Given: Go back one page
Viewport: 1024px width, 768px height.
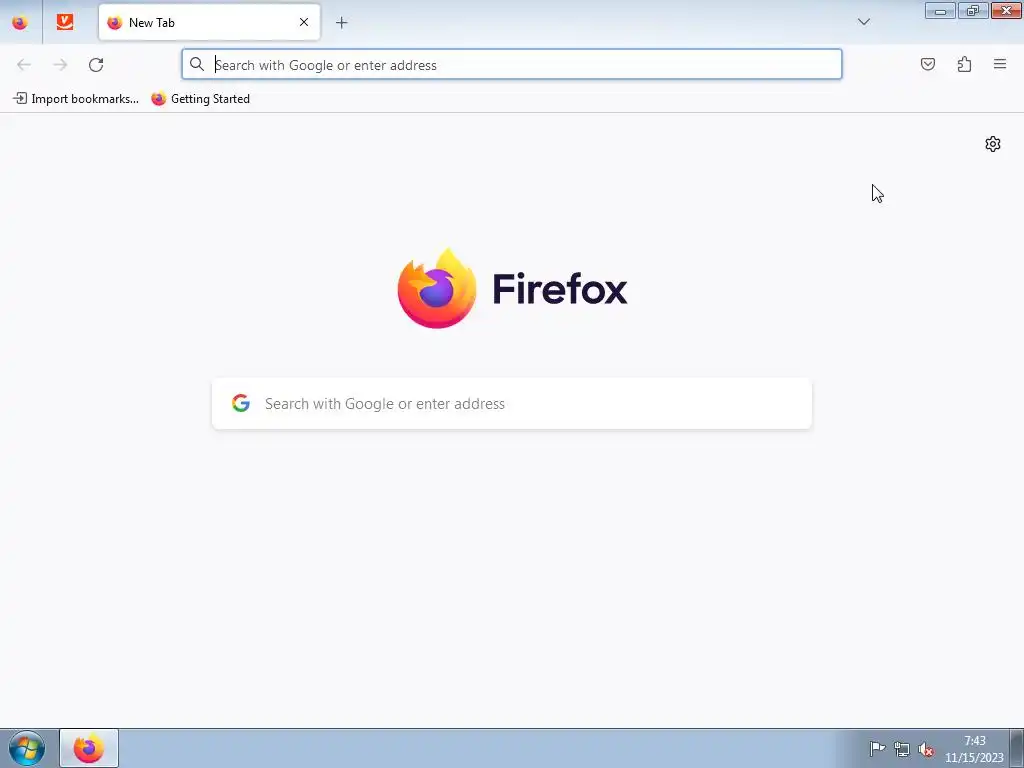Looking at the screenshot, I should (24, 65).
